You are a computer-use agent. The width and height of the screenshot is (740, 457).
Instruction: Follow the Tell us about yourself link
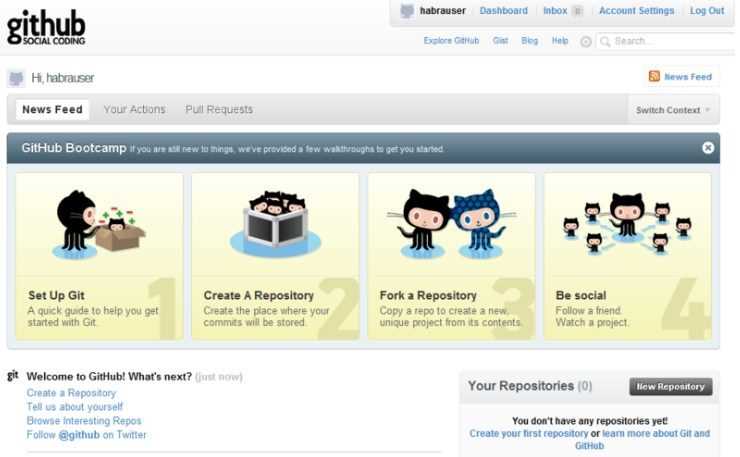click(75, 407)
